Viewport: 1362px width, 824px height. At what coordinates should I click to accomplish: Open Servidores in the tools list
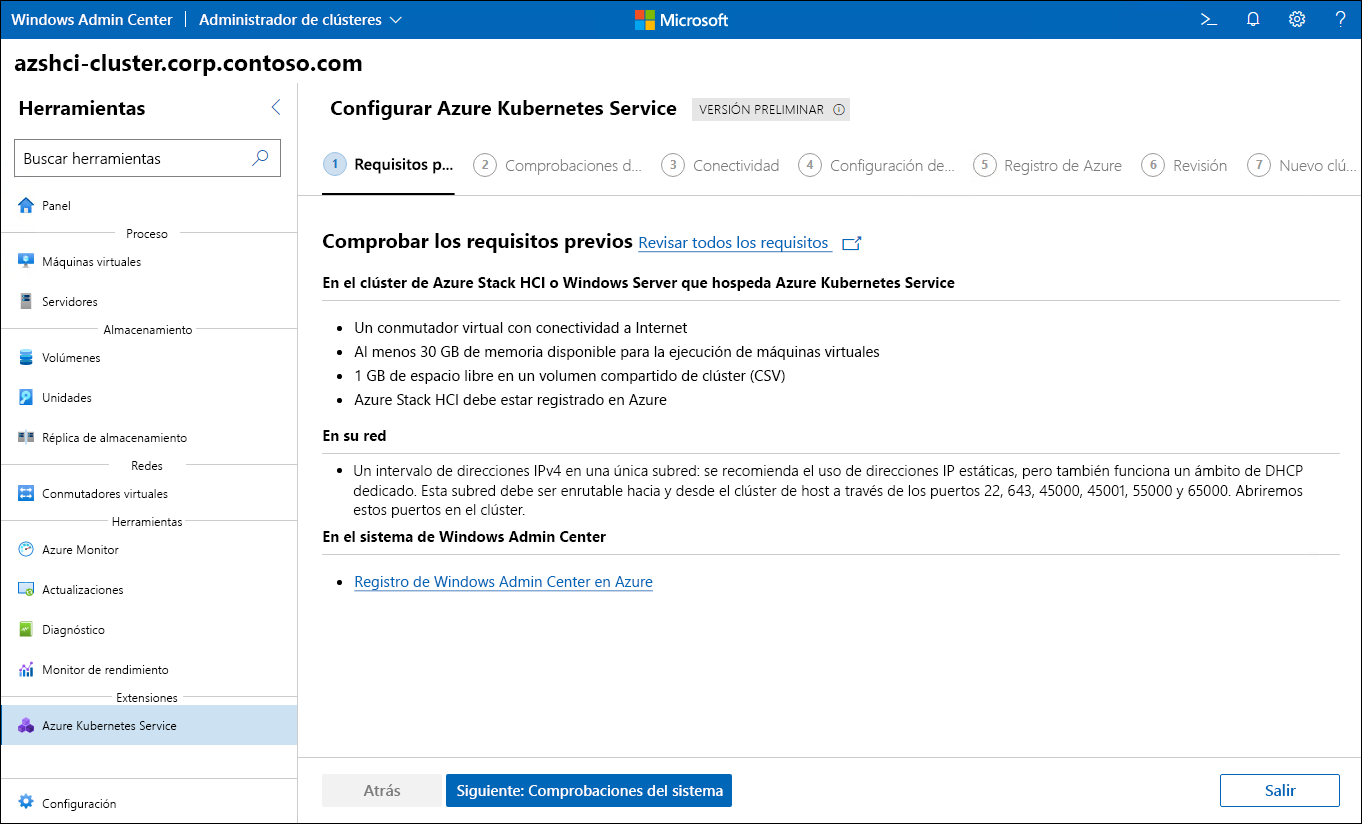(149, 301)
